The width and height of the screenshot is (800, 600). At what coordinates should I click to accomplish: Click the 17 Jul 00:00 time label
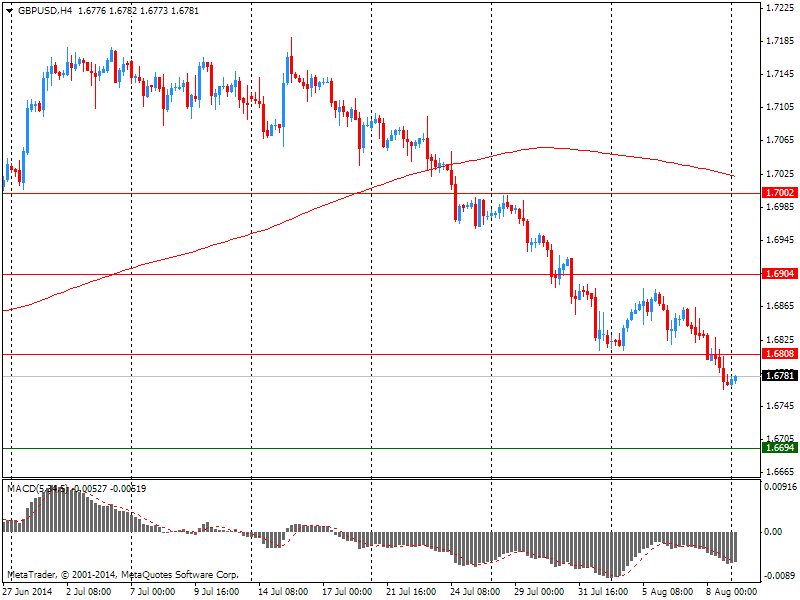[x=347, y=592]
